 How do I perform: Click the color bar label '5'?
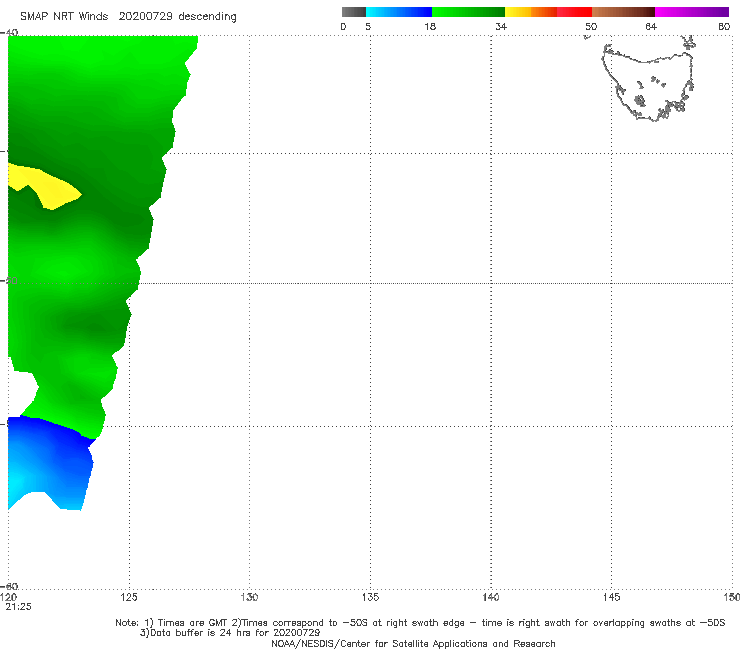tap(368, 27)
